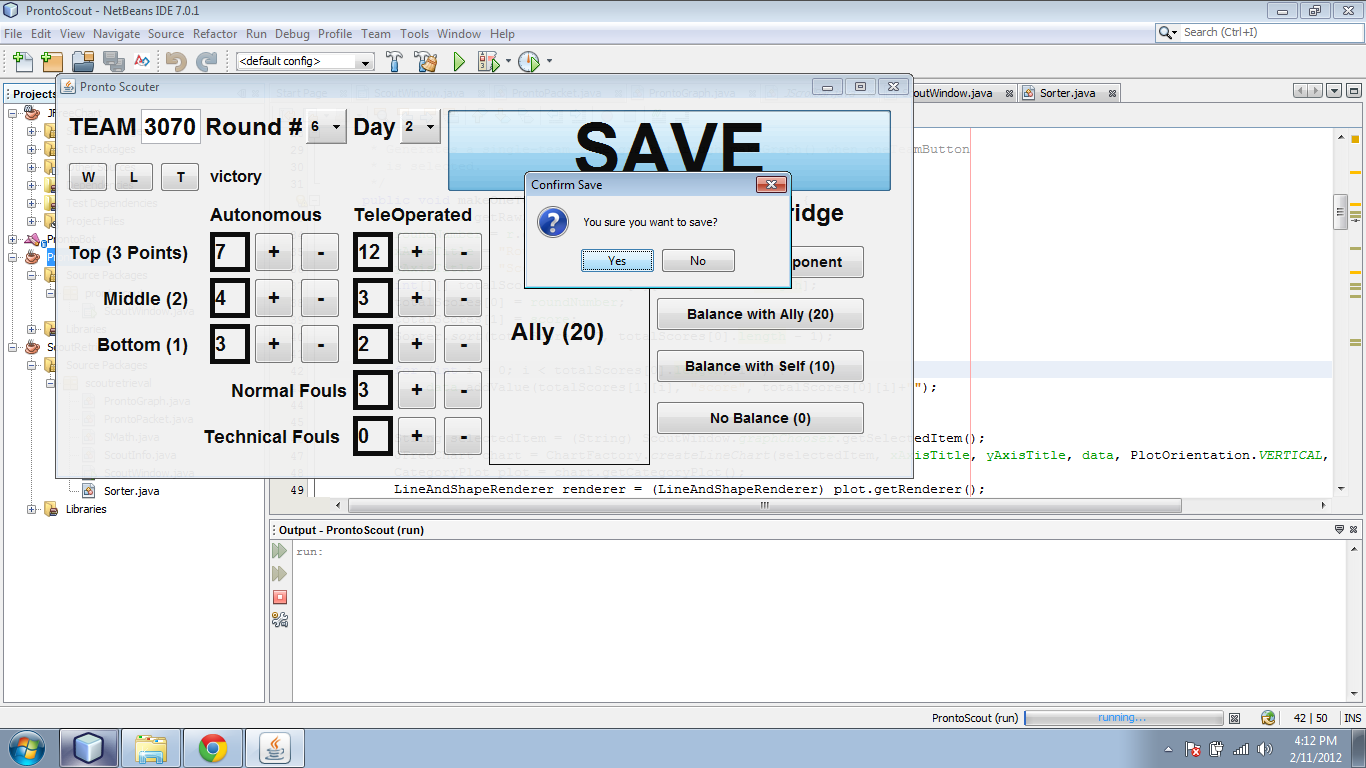Click the Undo arrow in the NetBeans toolbar
The image size is (1366, 768).
pyautogui.click(x=176, y=62)
